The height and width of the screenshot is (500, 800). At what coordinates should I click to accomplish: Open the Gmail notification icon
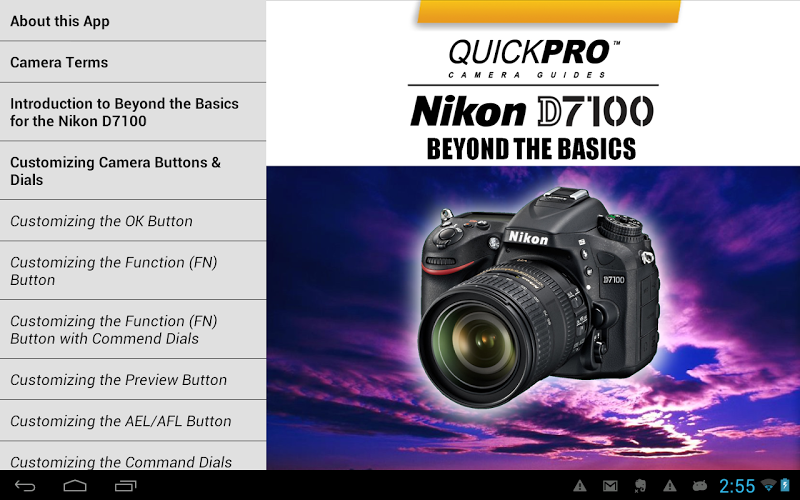pyautogui.click(x=610, y=486)
